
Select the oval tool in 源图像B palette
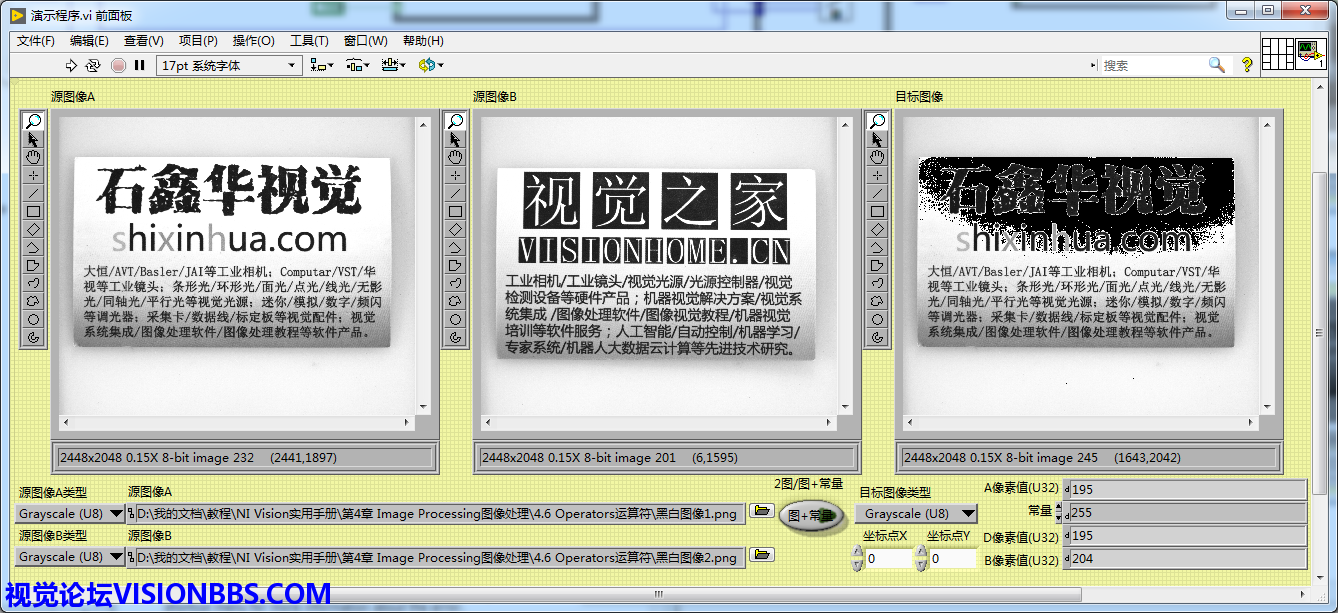455,319
